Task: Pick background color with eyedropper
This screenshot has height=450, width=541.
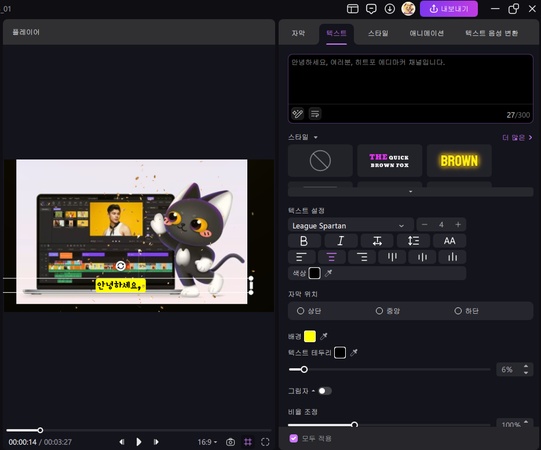Action: tap(324, 336)
